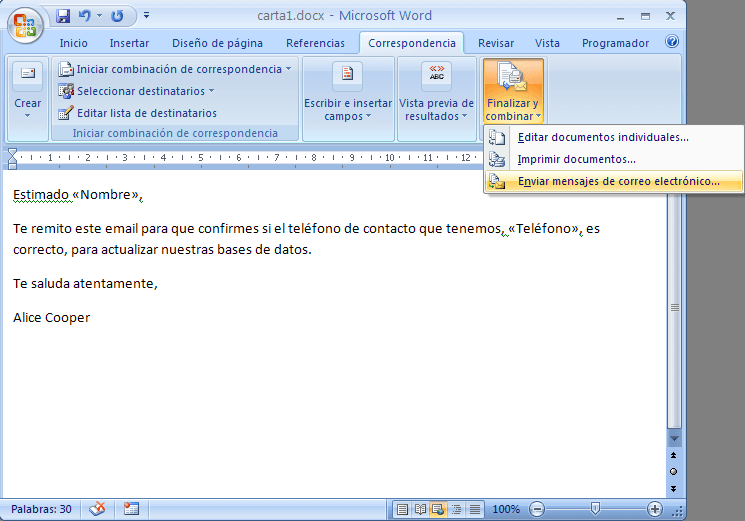Open Word Help question mark
The width and height of the screenshot is (745, 521).
tap(671, 41)
